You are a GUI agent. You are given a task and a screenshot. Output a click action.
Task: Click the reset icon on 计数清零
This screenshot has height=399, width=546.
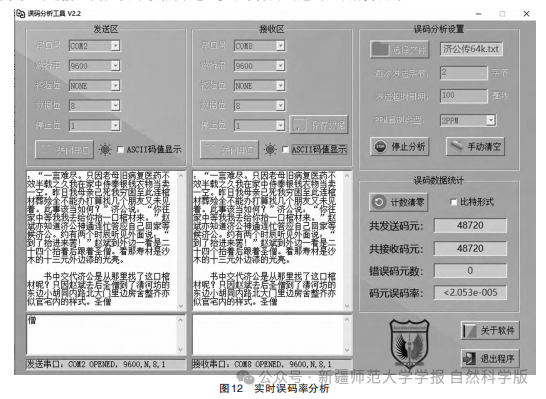coord(379,202)
